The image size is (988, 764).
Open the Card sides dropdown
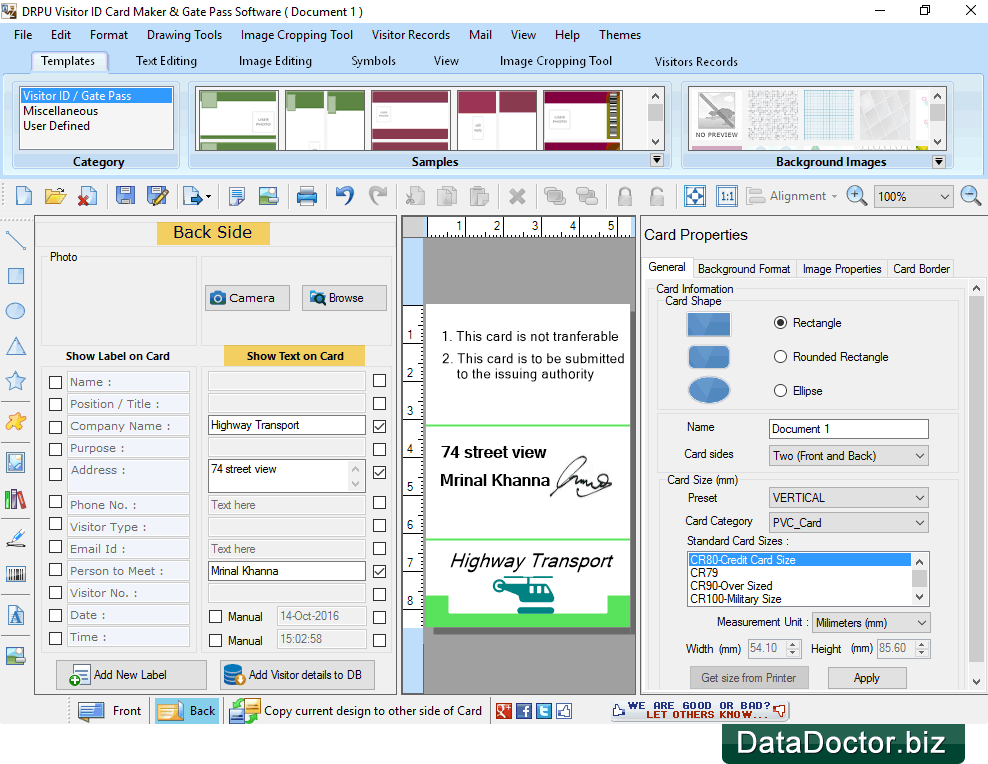[849, 455]
